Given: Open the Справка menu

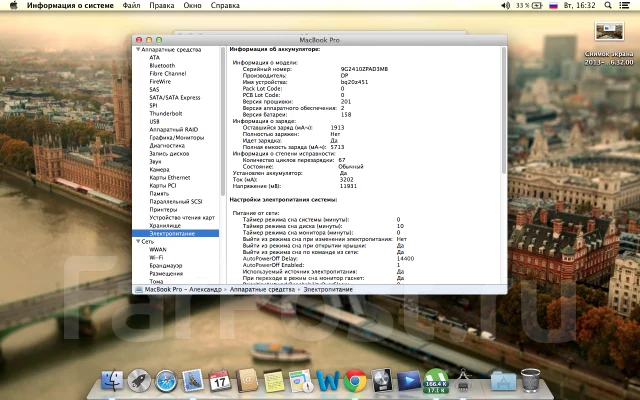Looking at the screenshot, I should click(x=225, y=5).
